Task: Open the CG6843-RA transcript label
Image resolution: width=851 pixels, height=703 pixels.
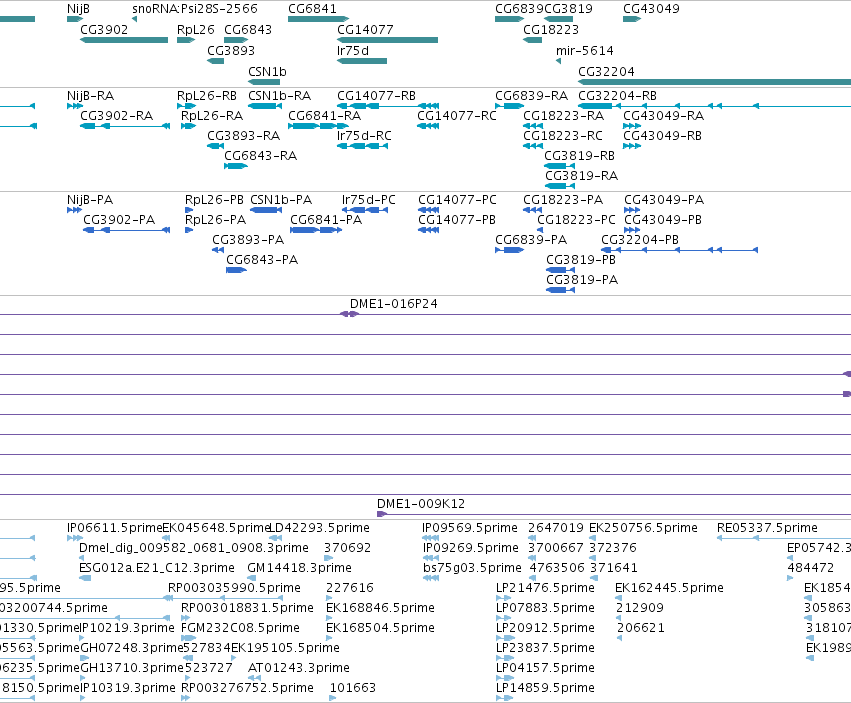Action: tap(260, 156)
